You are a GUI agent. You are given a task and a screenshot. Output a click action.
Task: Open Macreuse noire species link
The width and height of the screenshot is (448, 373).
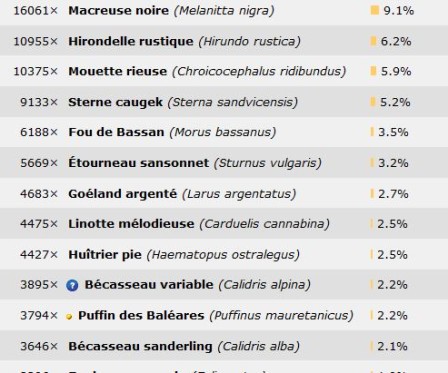(118, 11)
